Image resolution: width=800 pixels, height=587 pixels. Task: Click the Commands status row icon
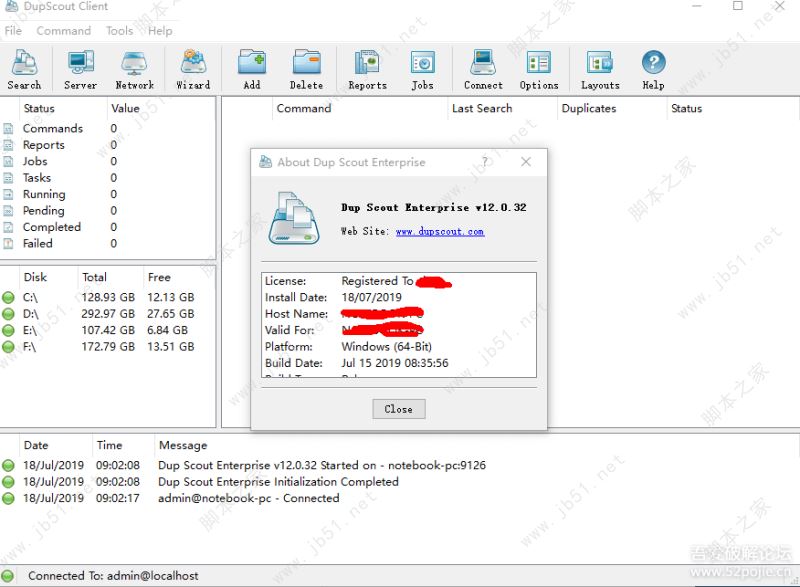tap(8, 129)
